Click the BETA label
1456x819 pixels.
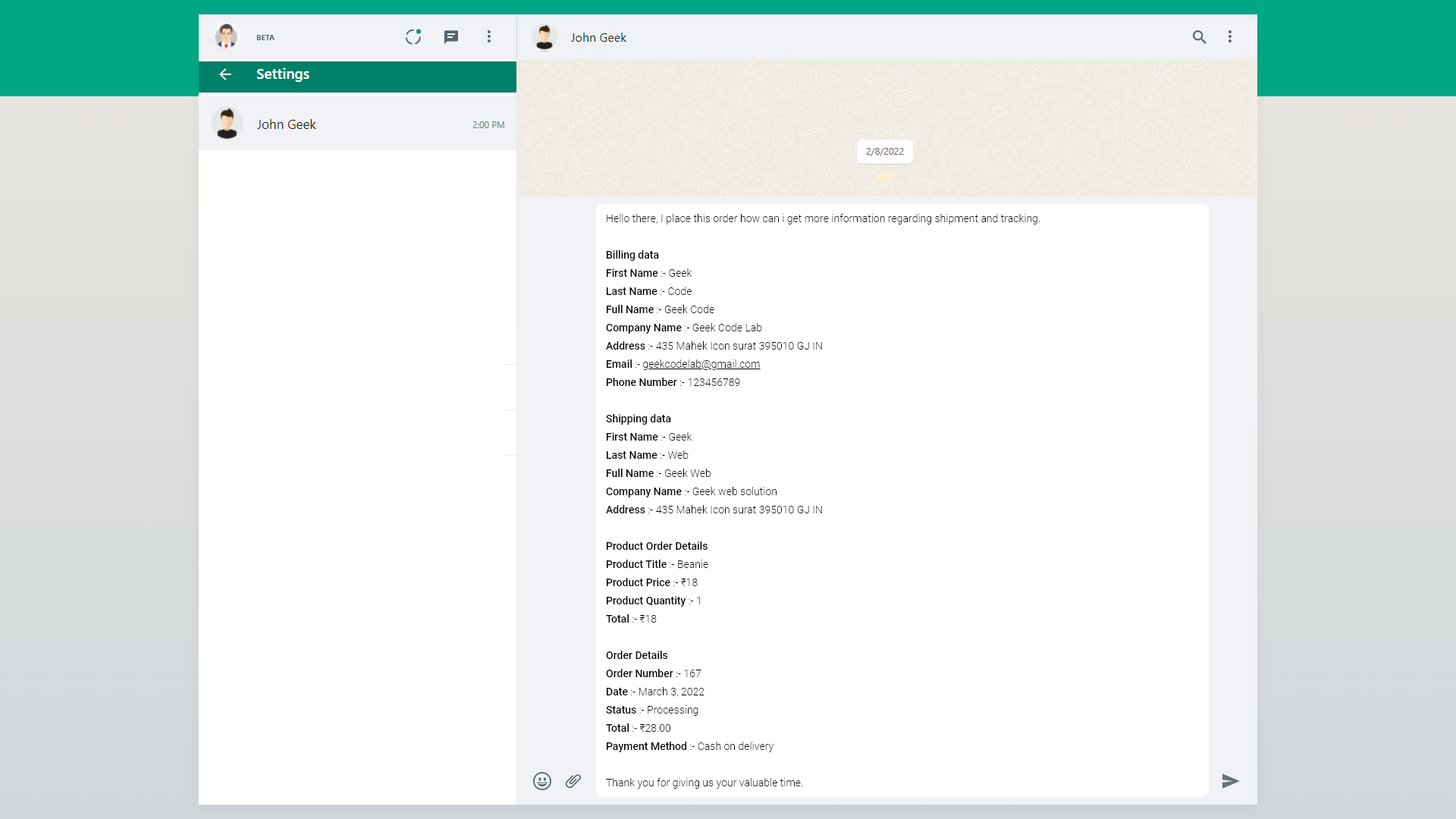265,38
